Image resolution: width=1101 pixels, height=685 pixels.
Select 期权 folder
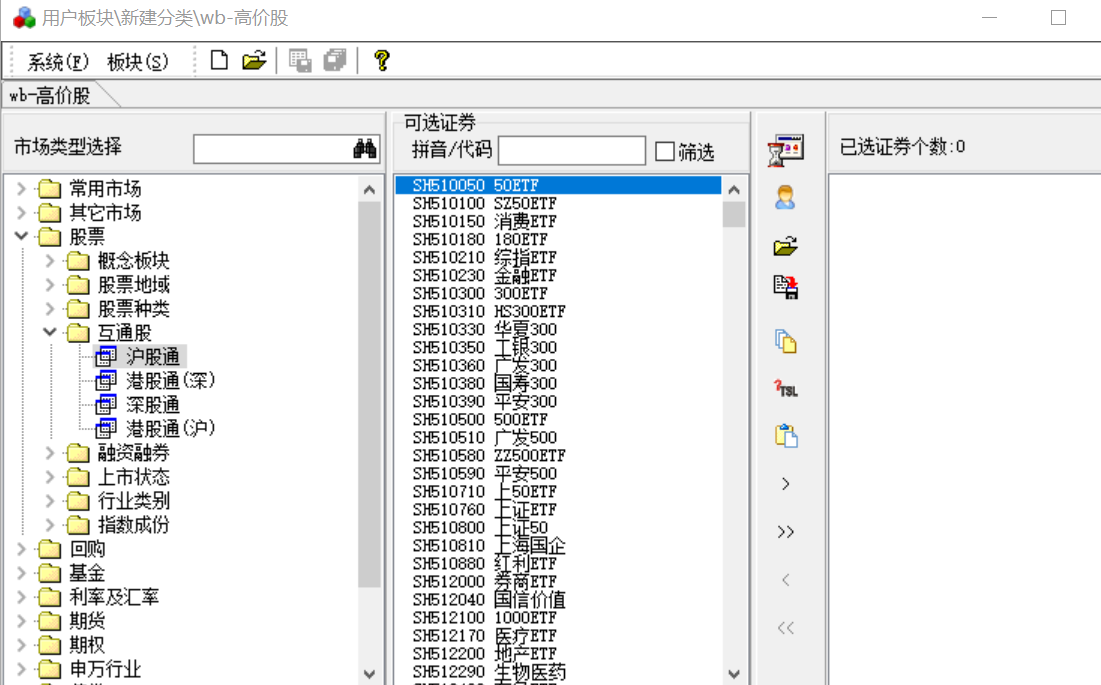tap(87, 645)
